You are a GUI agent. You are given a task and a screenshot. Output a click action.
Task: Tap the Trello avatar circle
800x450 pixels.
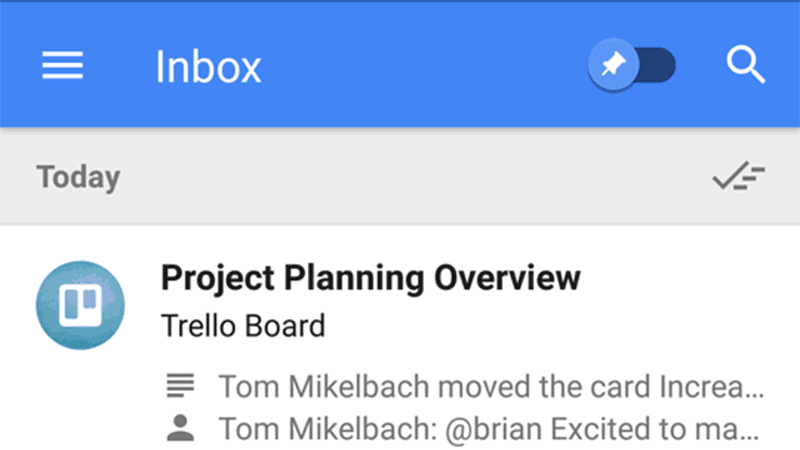point(80,305)
